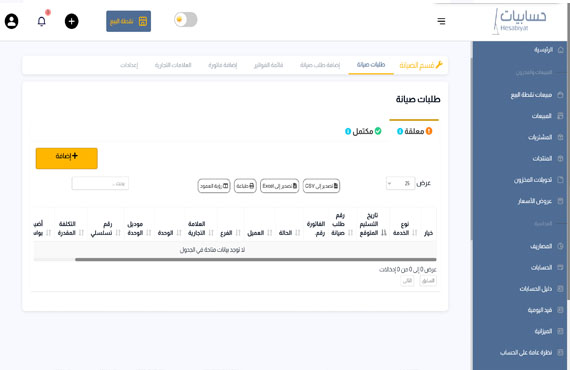Toggle the light/dark mode switch
This screenshot has height=370, width=570.
point(186,20)
